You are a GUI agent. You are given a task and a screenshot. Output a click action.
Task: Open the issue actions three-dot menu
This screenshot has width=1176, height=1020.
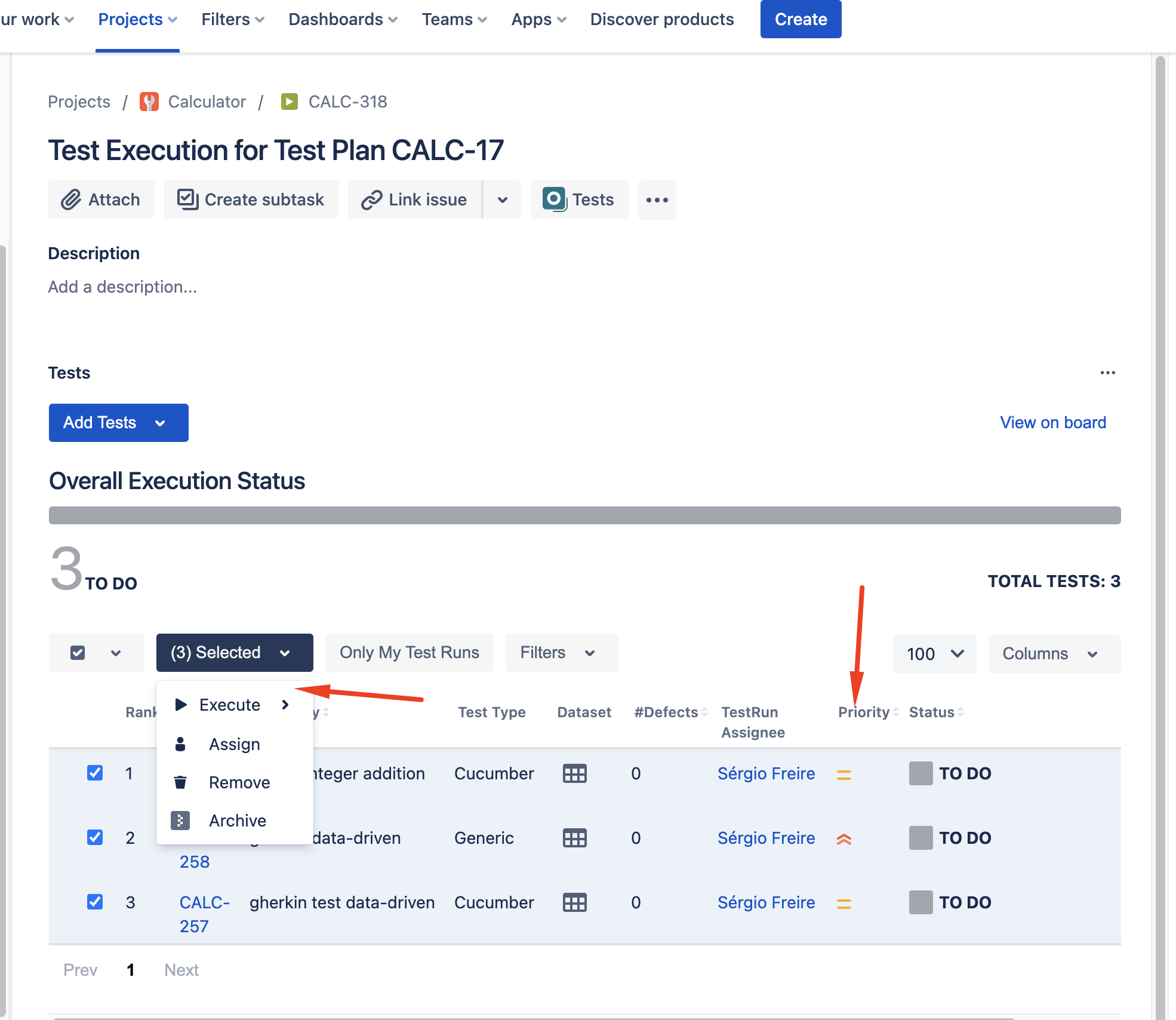657,200
